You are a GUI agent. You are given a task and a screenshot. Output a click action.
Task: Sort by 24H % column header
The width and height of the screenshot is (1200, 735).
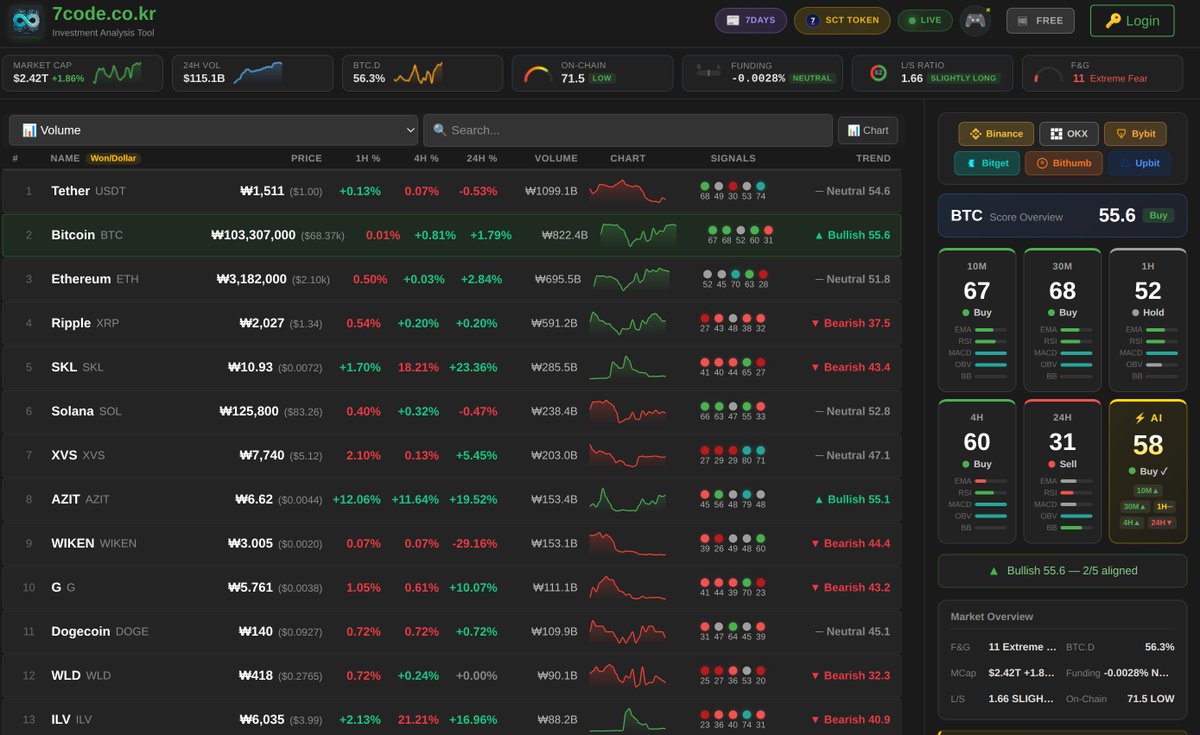pos(482,158)
